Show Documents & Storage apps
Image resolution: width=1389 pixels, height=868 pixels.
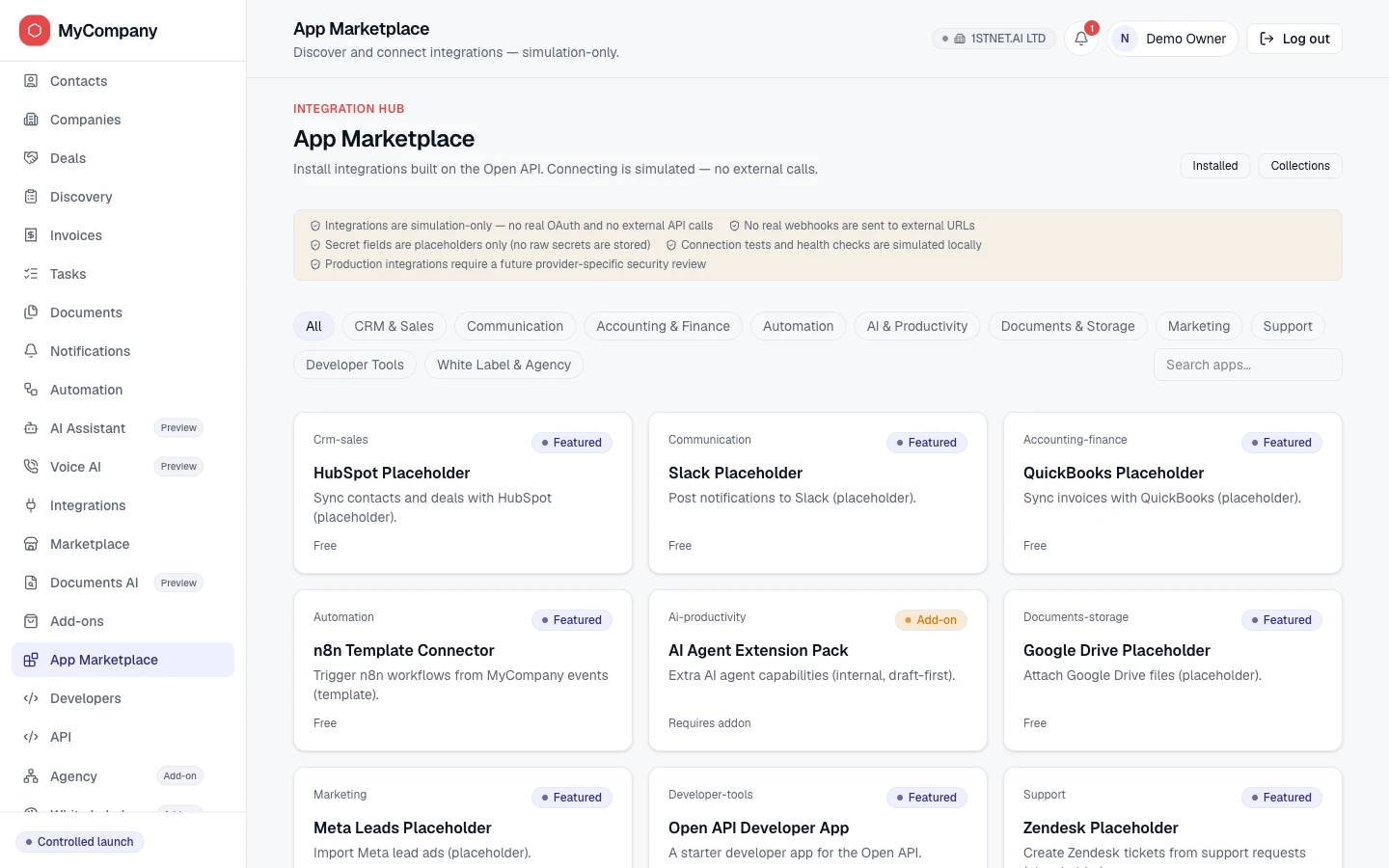[1068, 326]
